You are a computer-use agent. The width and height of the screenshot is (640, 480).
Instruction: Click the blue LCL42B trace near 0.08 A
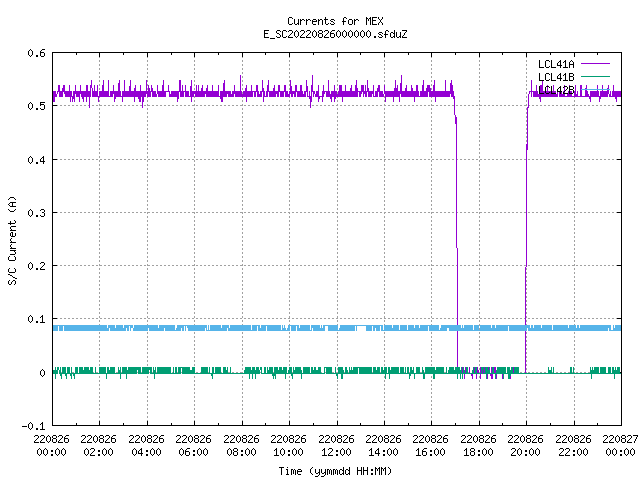tap(337, 328)
